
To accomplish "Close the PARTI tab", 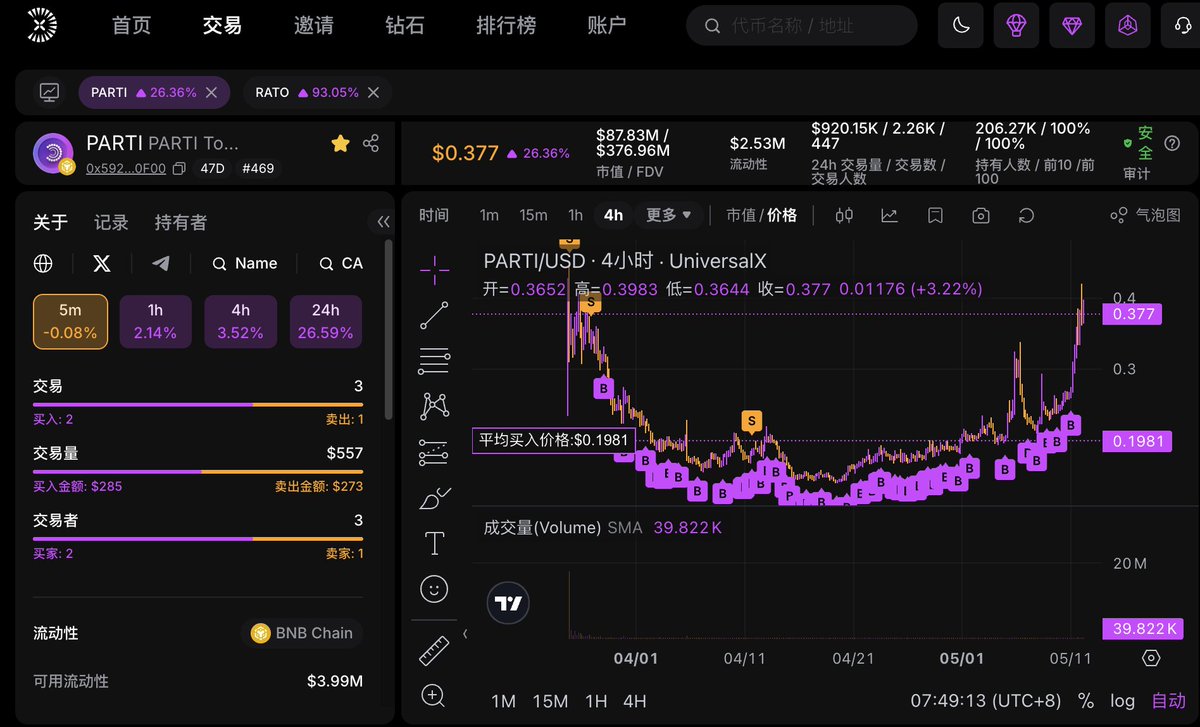I will (x=211, y=92).
